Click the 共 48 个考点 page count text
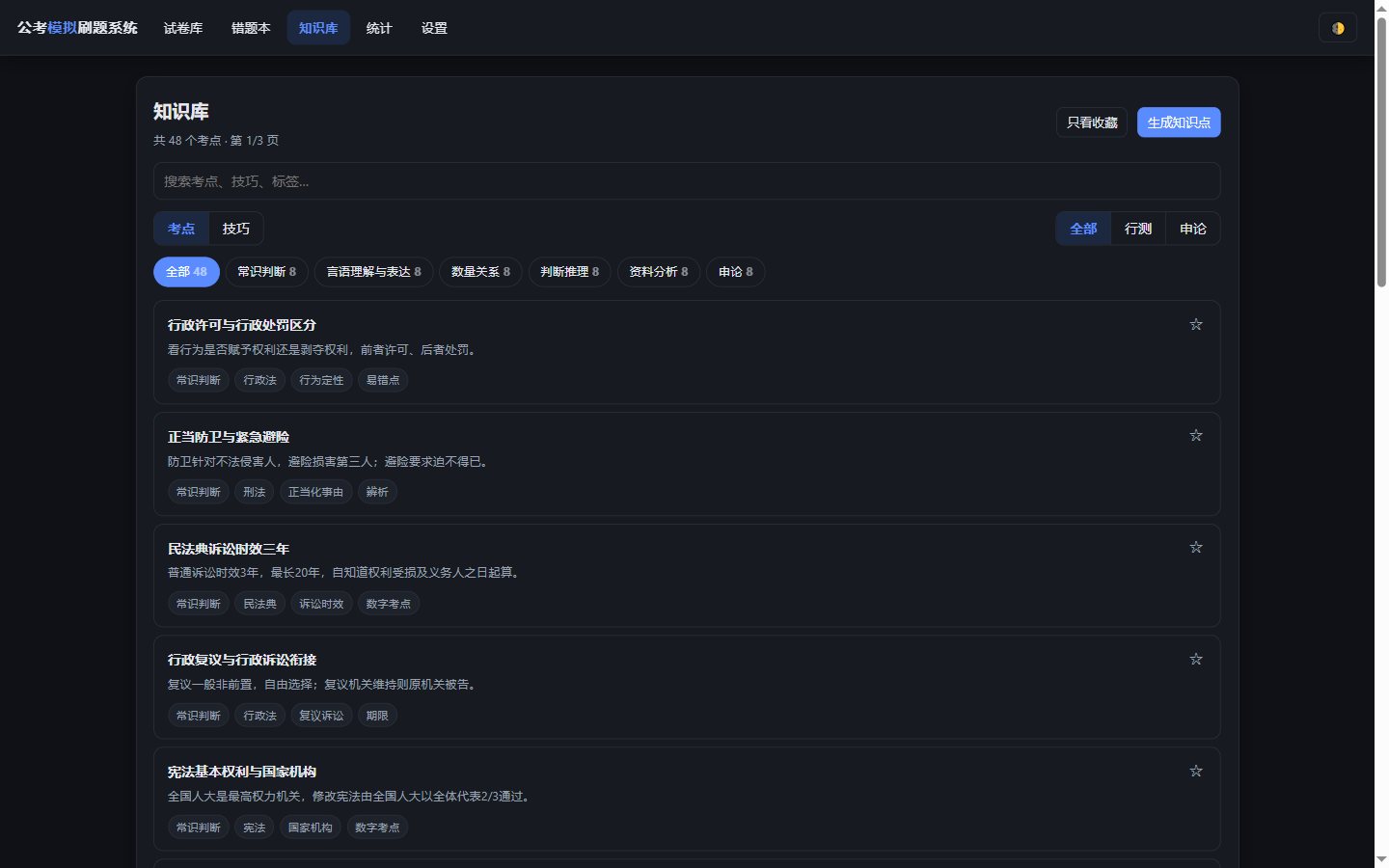 click(216, 141)
